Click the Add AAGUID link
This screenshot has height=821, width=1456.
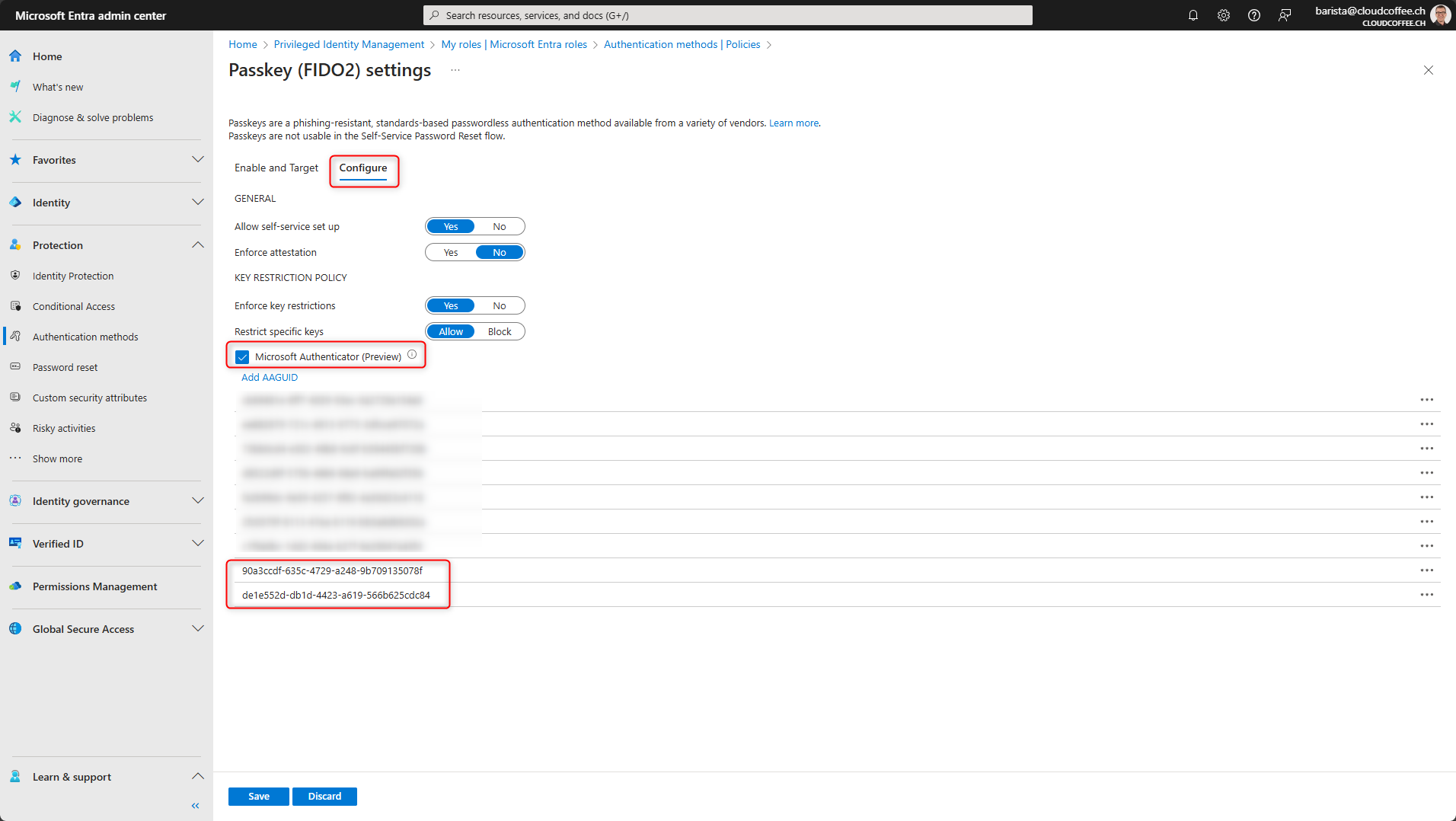(270, 378)
